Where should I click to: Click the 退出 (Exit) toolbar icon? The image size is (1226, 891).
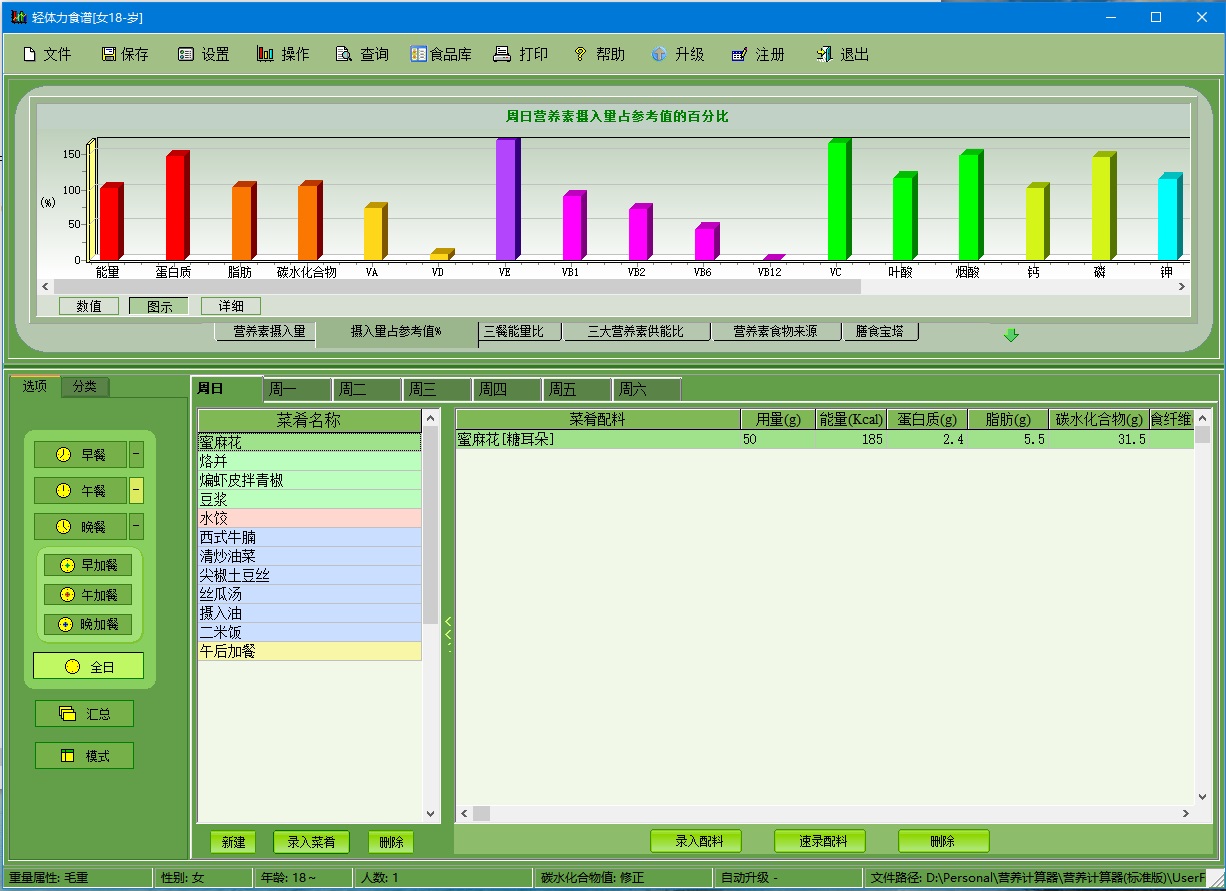pos(824,55)
